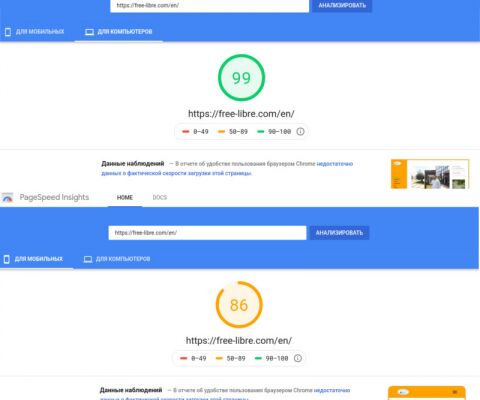Image resolution: width=480 pixels, height=400 pixels.
Task: Open the DOCS menu item
Action: [160, 197]
